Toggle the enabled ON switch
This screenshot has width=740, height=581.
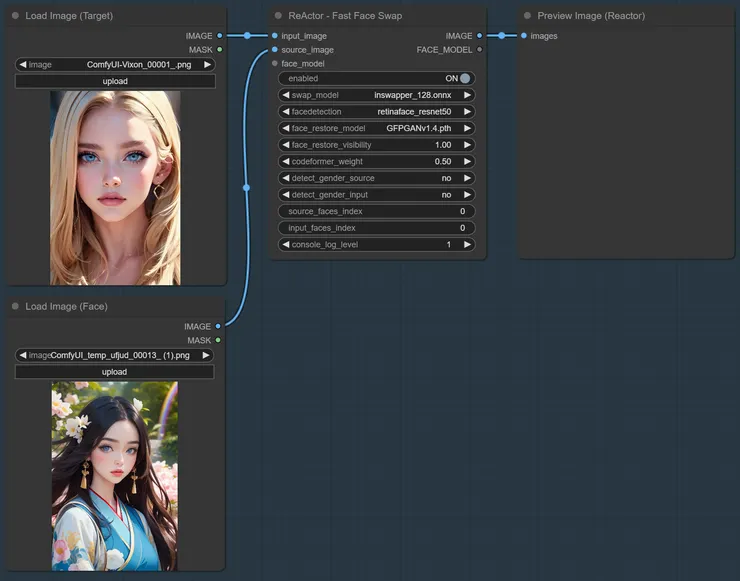coord(464,78)
